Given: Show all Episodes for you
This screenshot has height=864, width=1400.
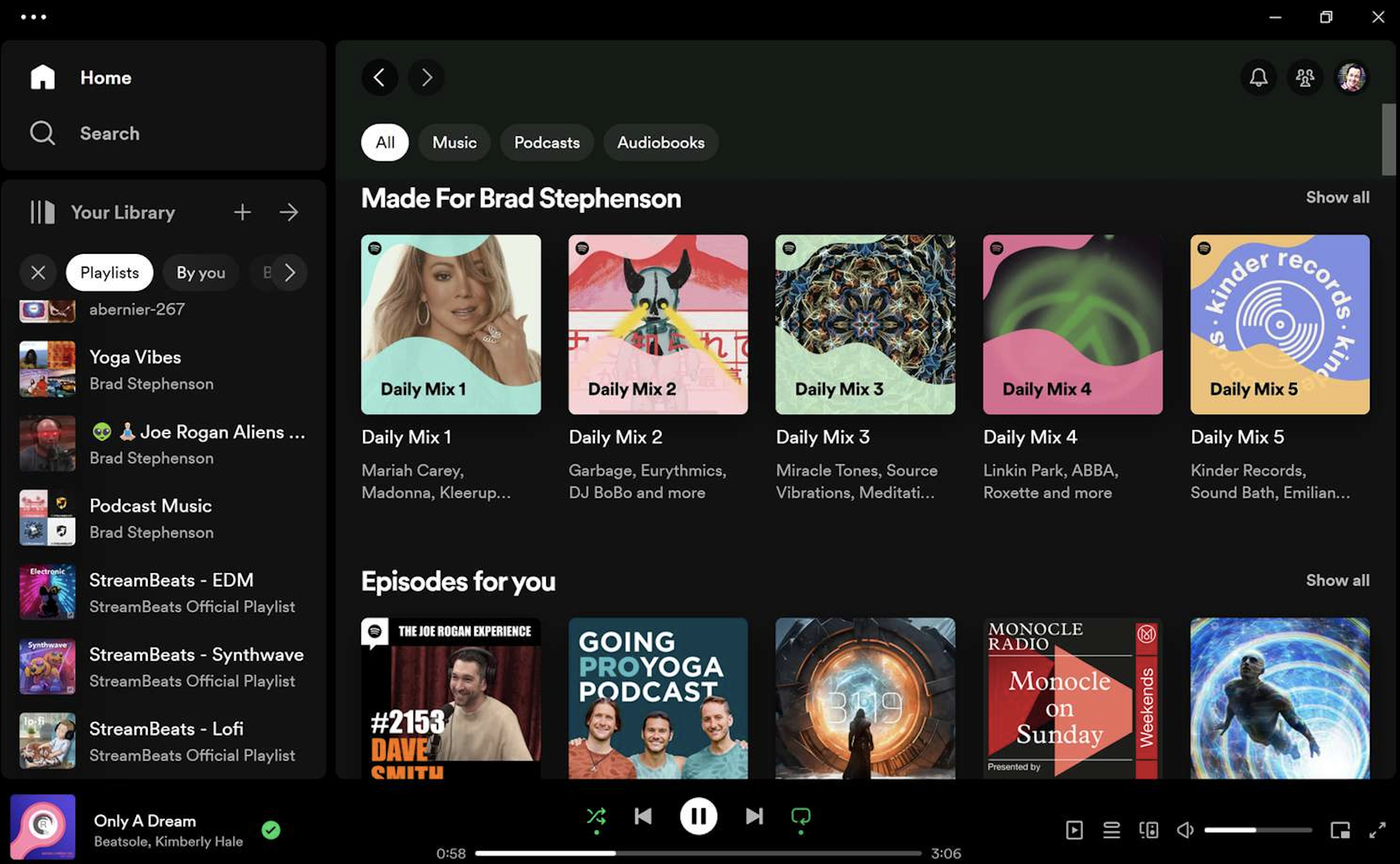Looking at the screenshot, I should [x=1337, y=580].
